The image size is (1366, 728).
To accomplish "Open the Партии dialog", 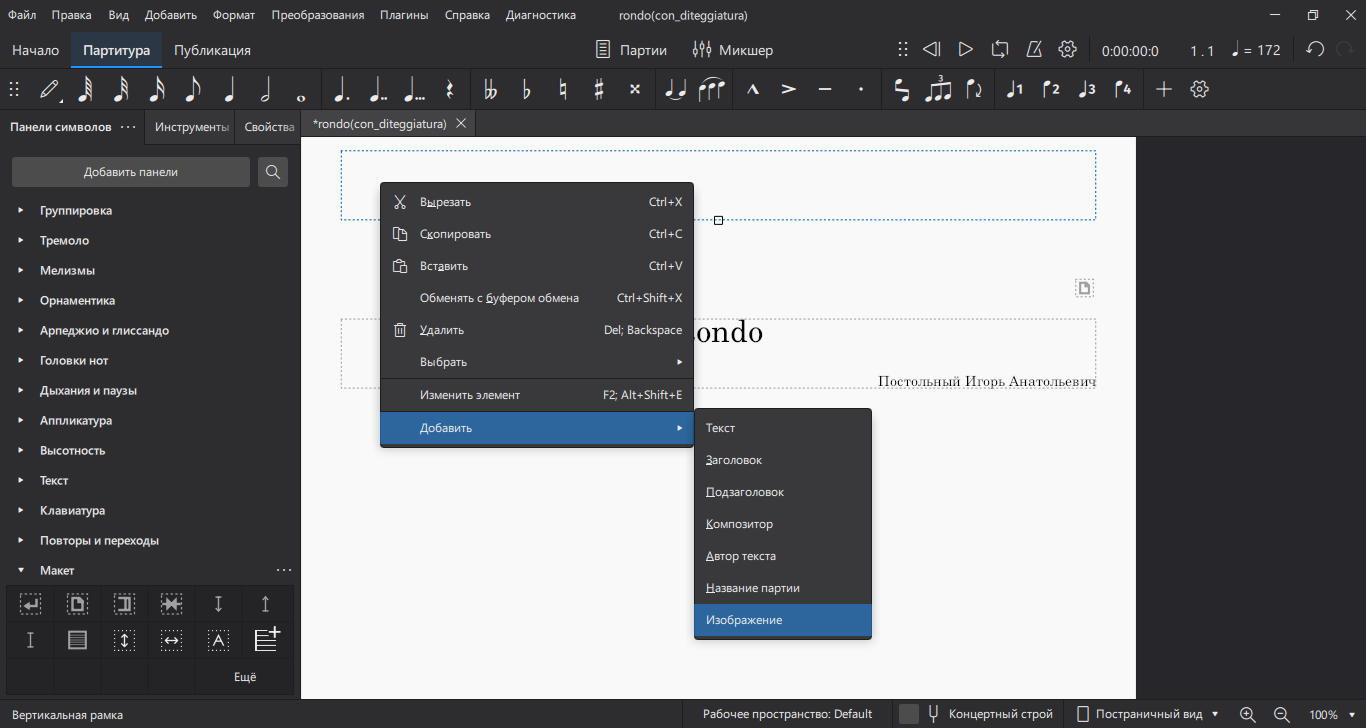I will [x=631, y=49].
